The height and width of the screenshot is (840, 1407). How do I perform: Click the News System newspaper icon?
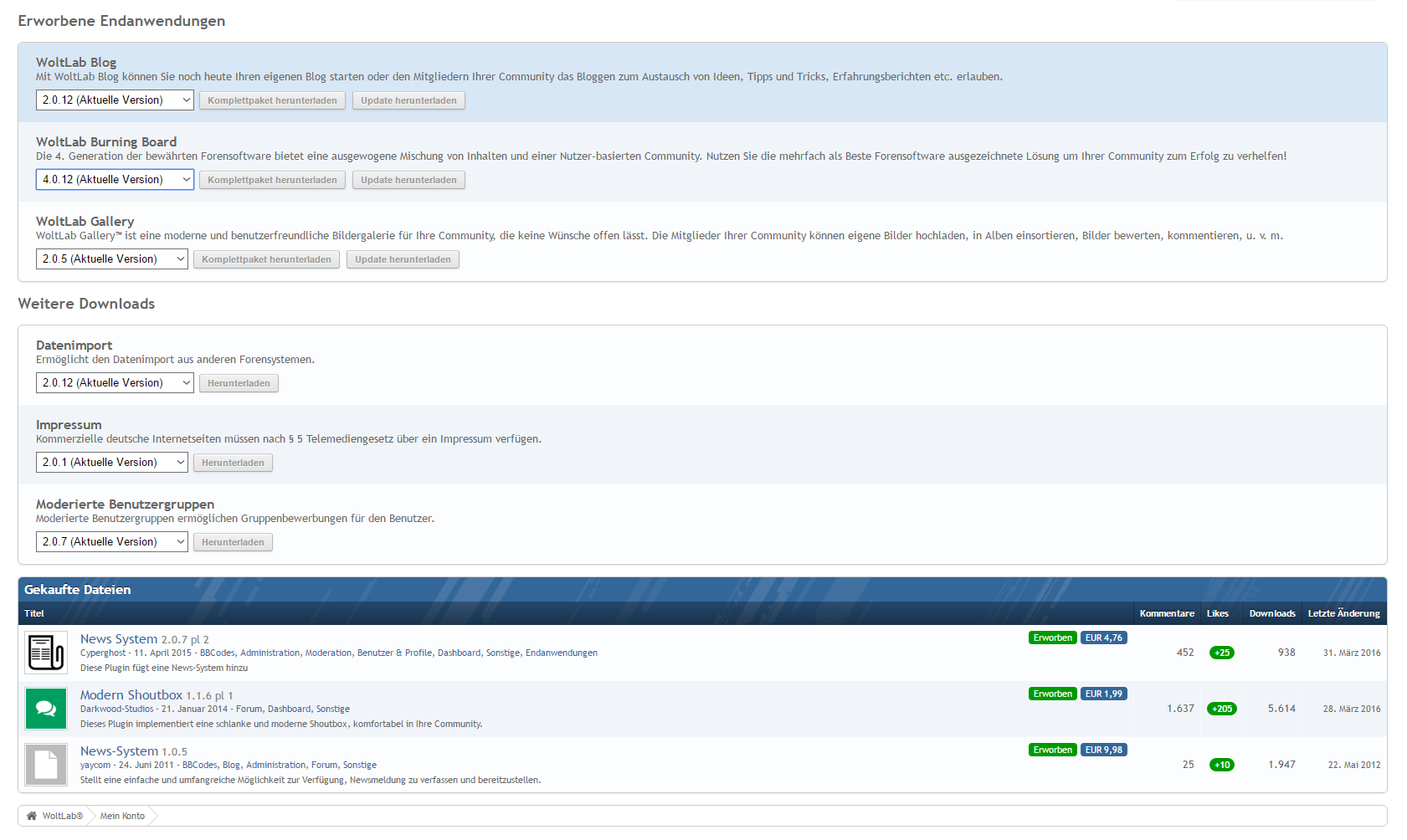(x=46, y=653)
